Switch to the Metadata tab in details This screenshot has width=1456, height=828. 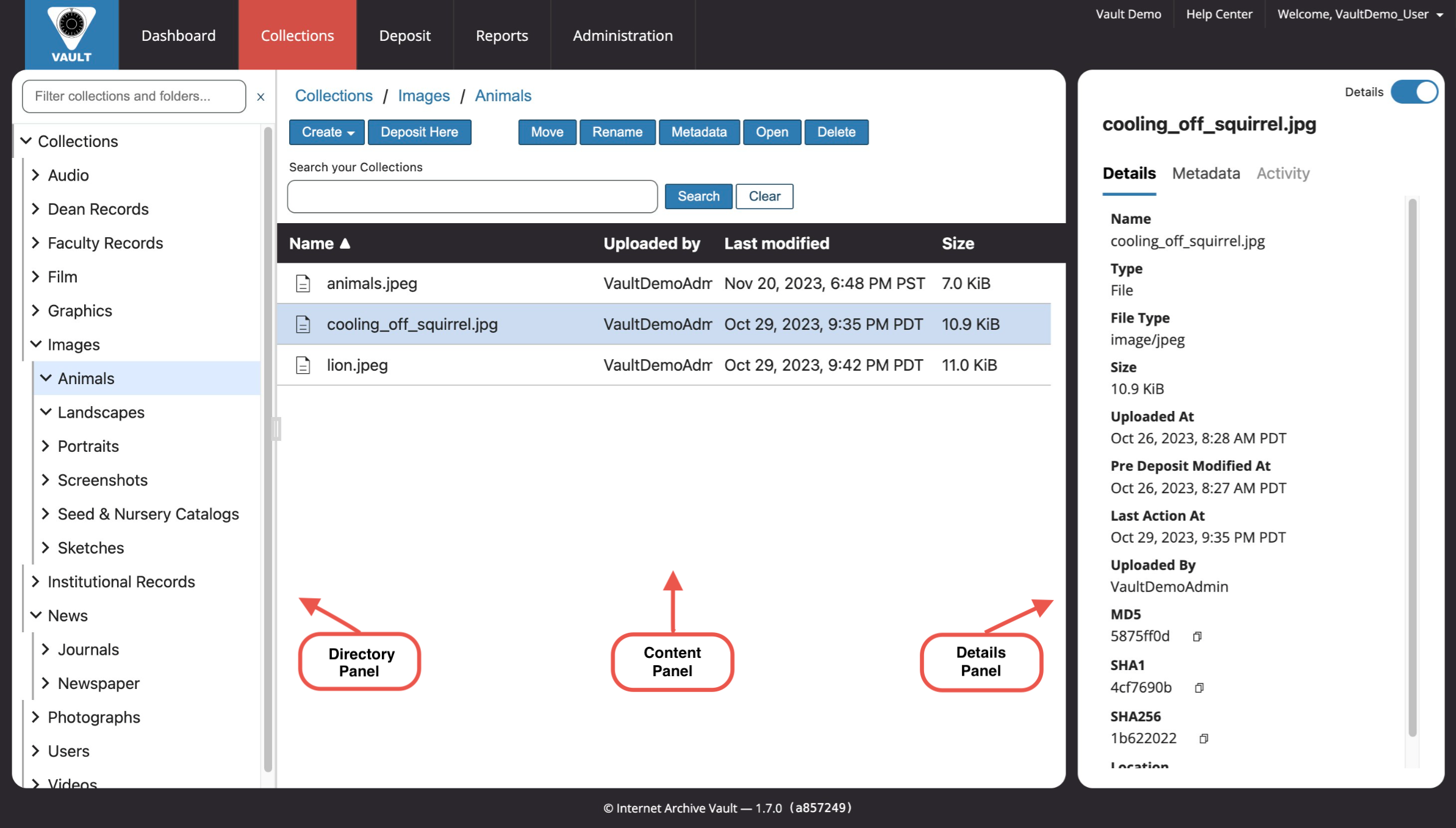tap(1206, 174)
